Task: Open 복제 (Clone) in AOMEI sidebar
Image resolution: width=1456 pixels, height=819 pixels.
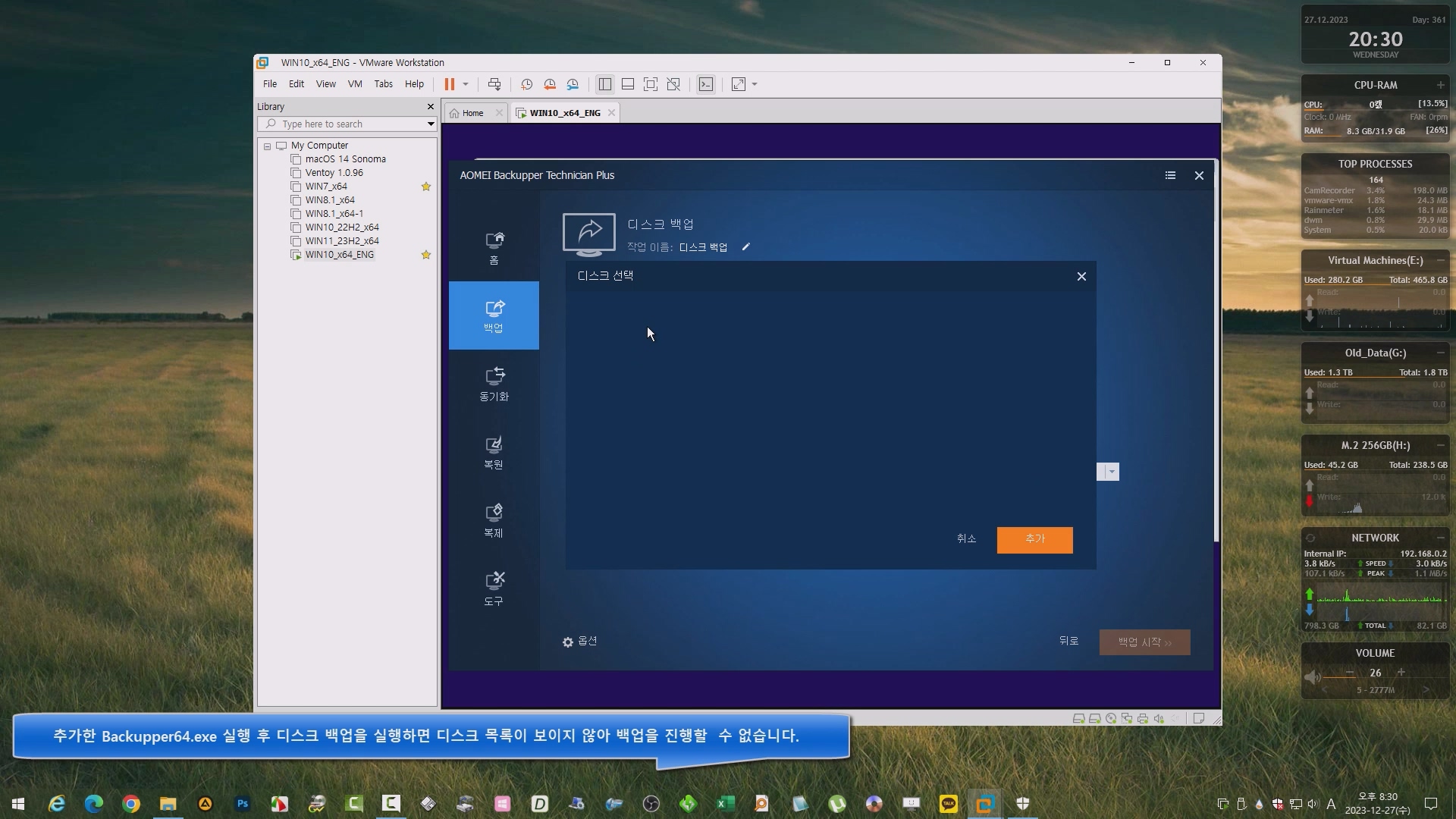Action: (494, 521)
